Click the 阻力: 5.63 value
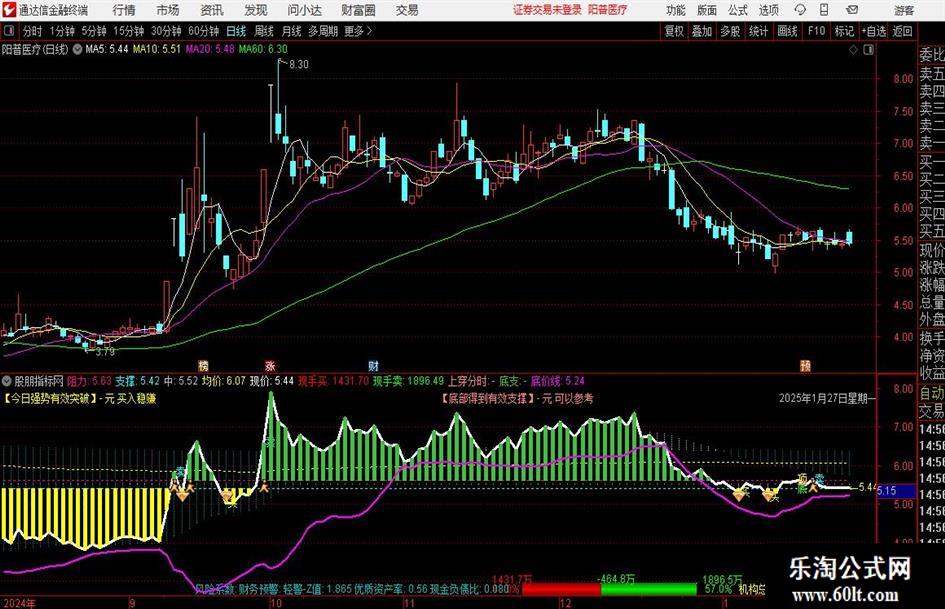Screen dimensions: 945x609 pyautogui.click(x=89, y=381)
